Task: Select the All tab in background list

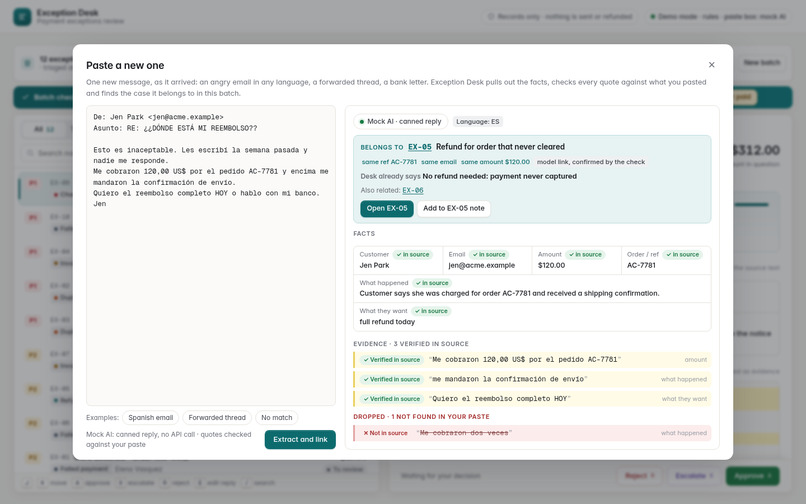Action: click(43, 129)
